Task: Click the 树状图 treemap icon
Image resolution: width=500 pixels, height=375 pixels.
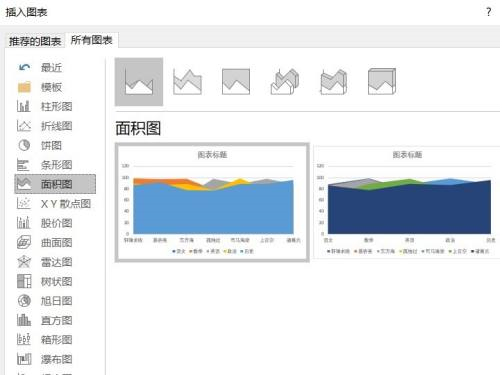Action: pyautogui.click(x=24, y=281)
